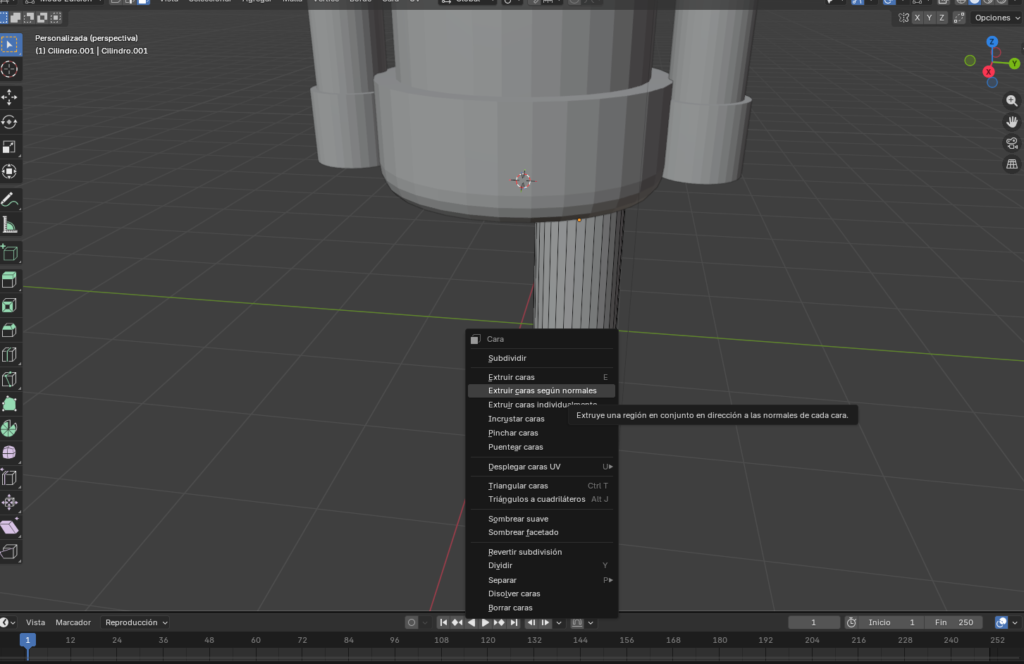The width and height of the screenshot is (1024, 664).
Task: Select the Move tool
Action: click(10, 97)
